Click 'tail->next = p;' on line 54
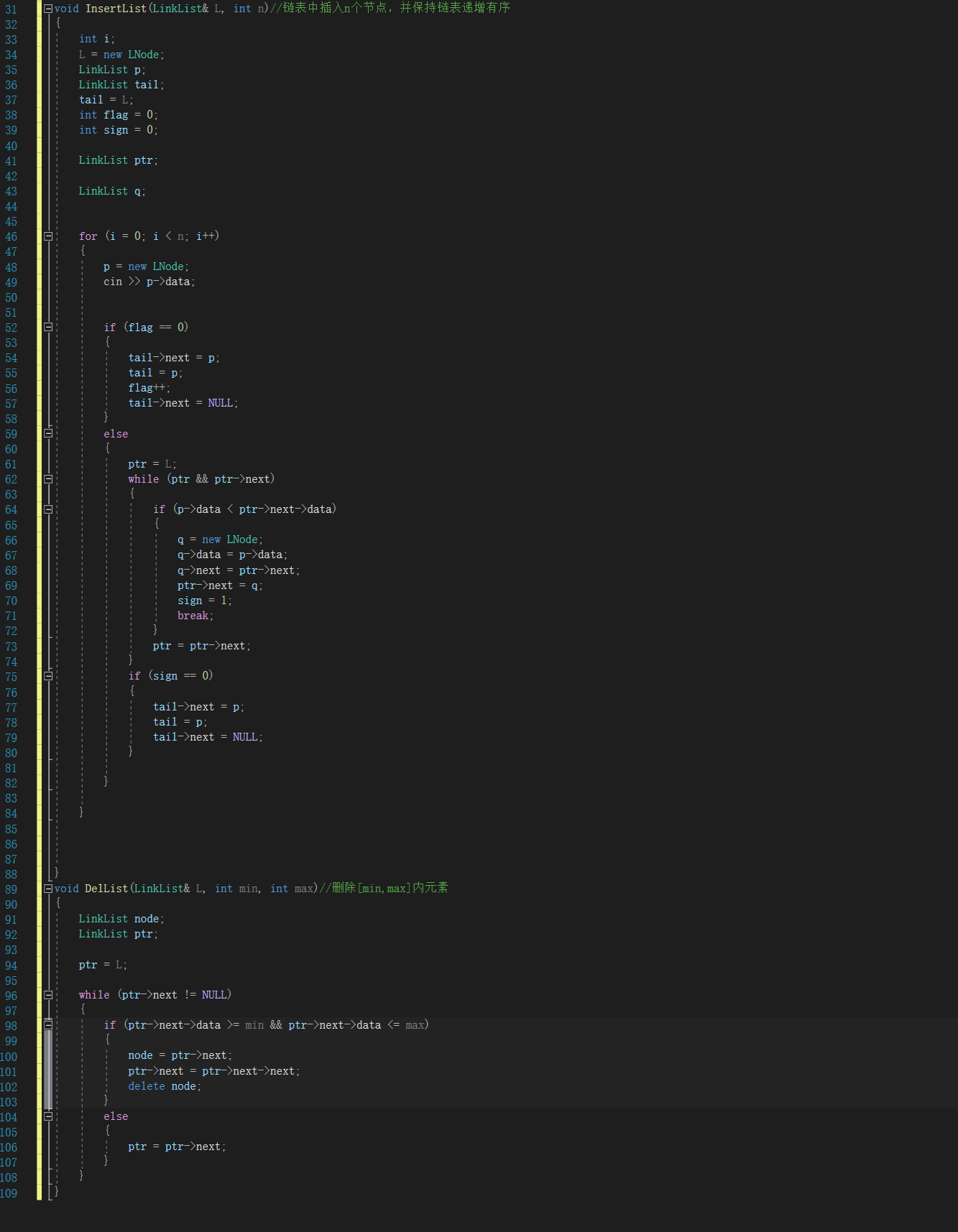 [x=174, y=358]
